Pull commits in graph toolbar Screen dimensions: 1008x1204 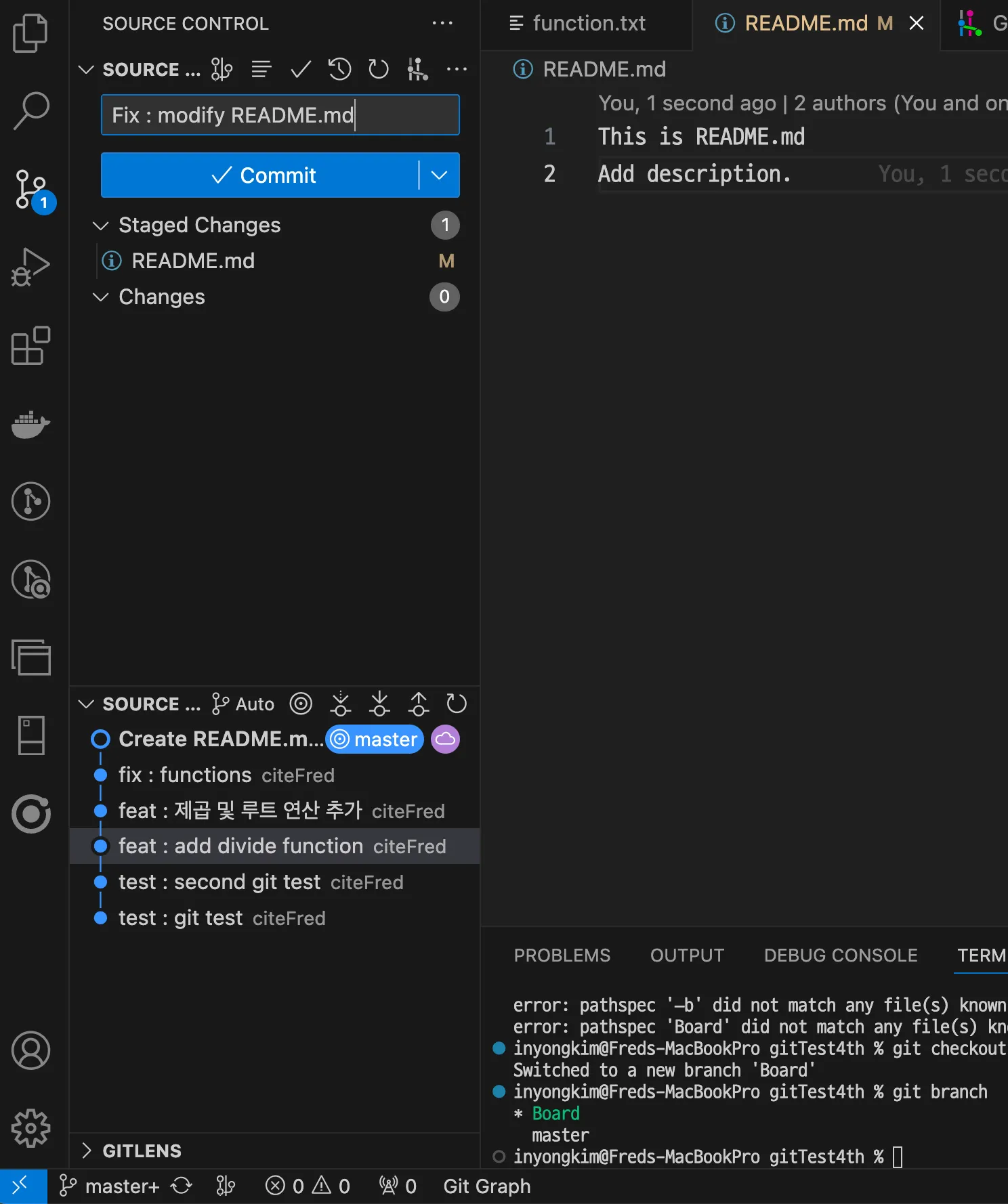379,704
